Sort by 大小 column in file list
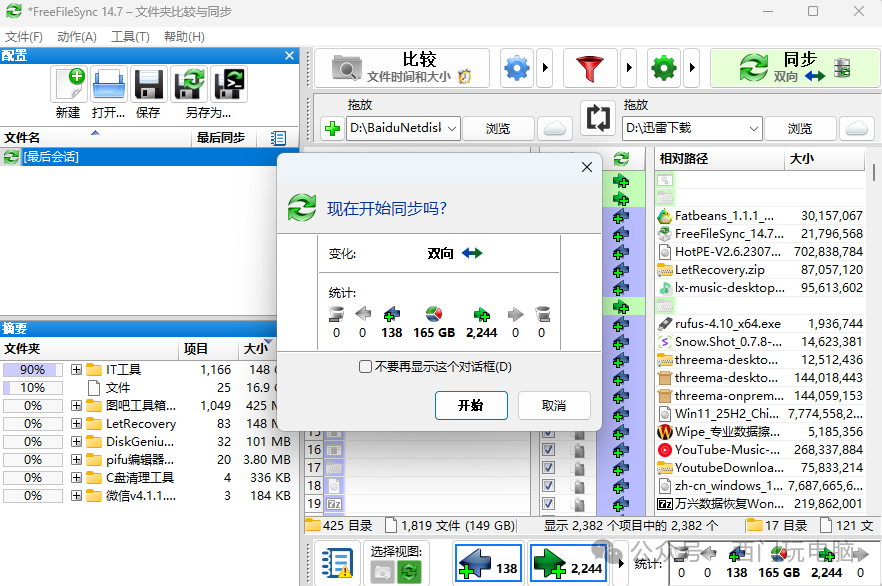The image size is (882, 586). (824, 159)
